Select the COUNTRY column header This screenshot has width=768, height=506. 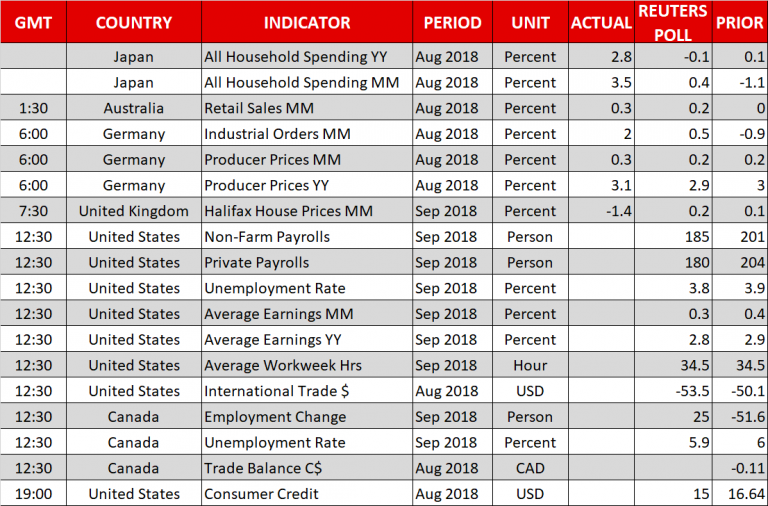click(133, 22)
